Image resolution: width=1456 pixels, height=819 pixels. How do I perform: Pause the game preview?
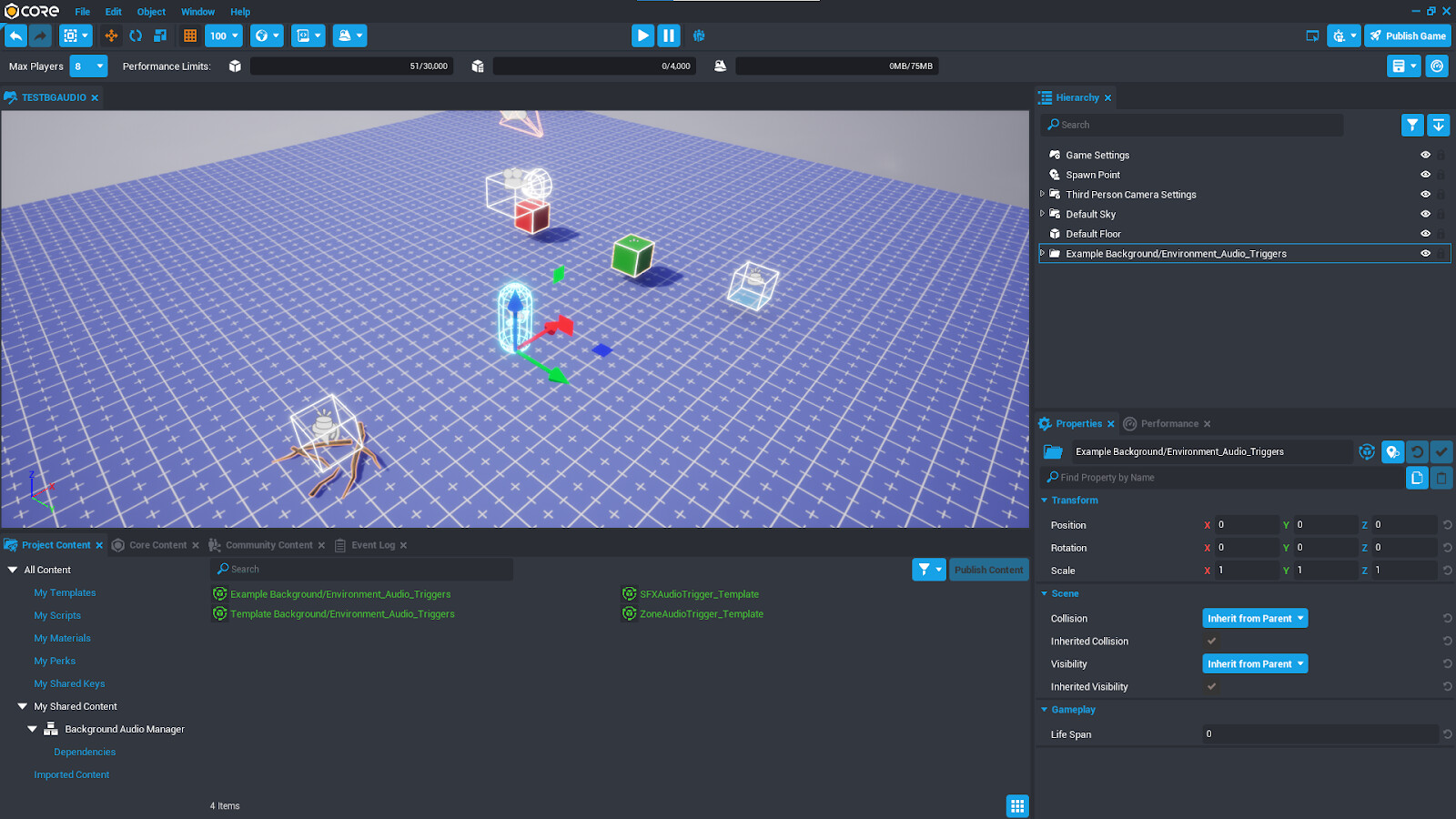[x=669, y=35]
